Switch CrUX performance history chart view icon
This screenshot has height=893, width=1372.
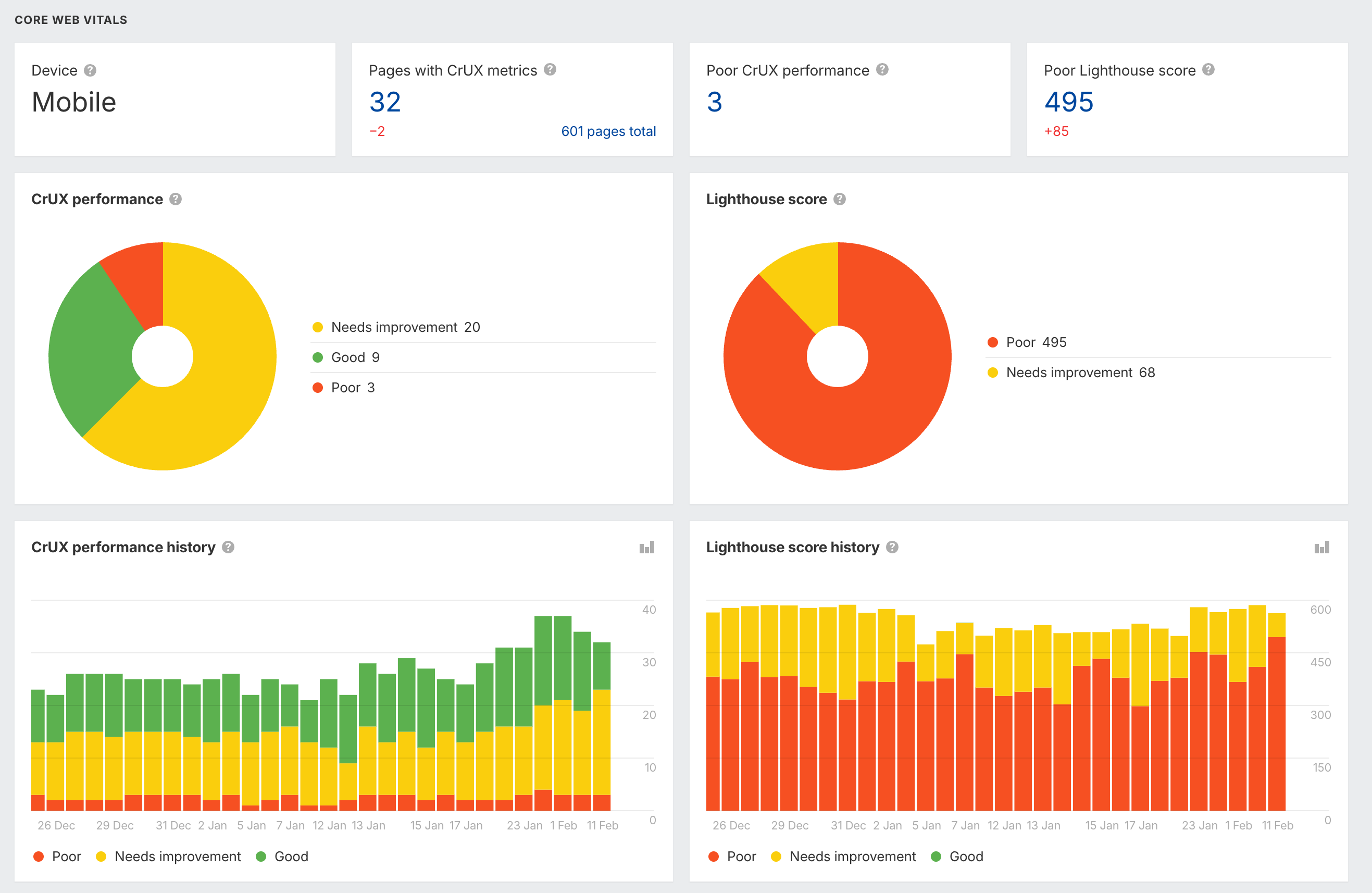coord(646,547)
